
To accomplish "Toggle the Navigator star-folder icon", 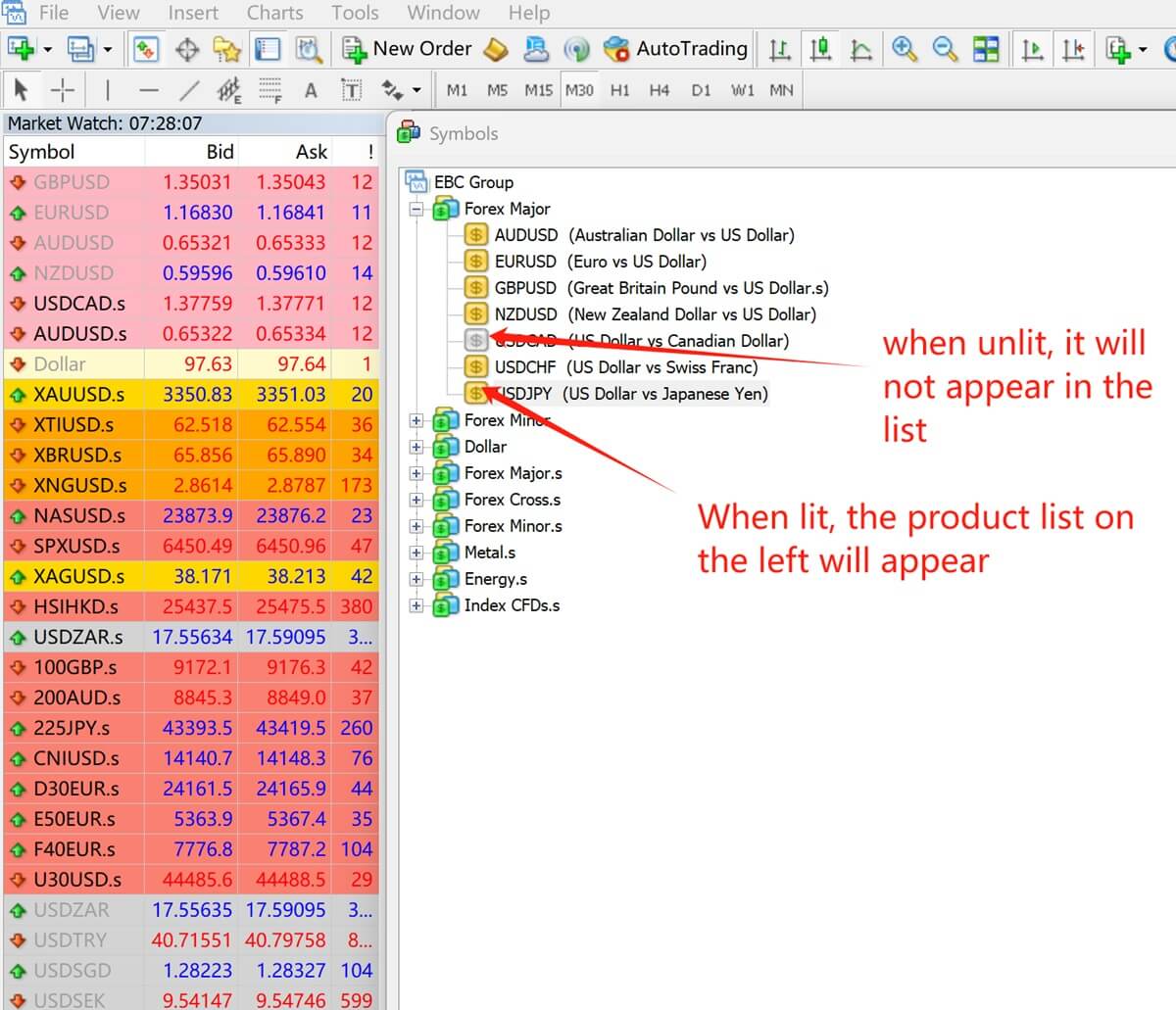I will (x=226, y=48).
